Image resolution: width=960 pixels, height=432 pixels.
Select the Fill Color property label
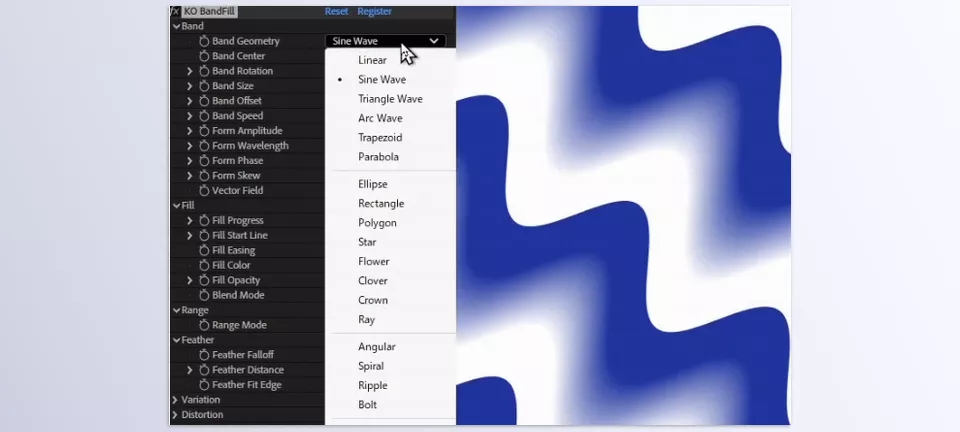[x=231, y=266]
